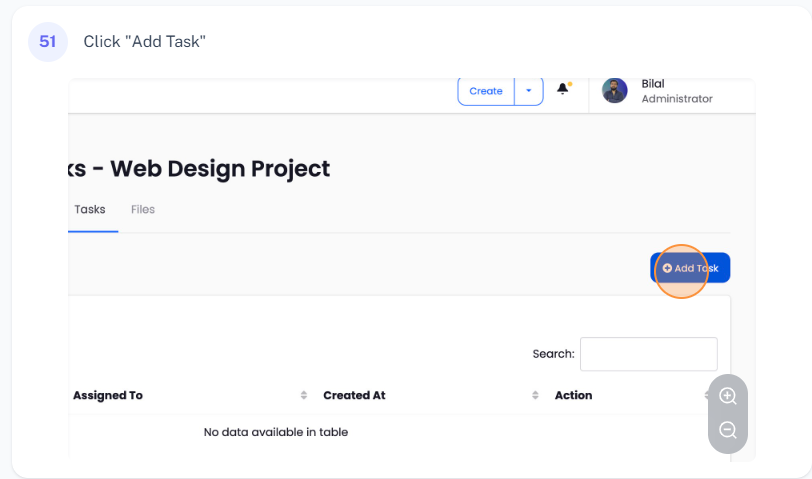Click the zoom out magnifier icon
812x479 pixels.
click(728, 430)
